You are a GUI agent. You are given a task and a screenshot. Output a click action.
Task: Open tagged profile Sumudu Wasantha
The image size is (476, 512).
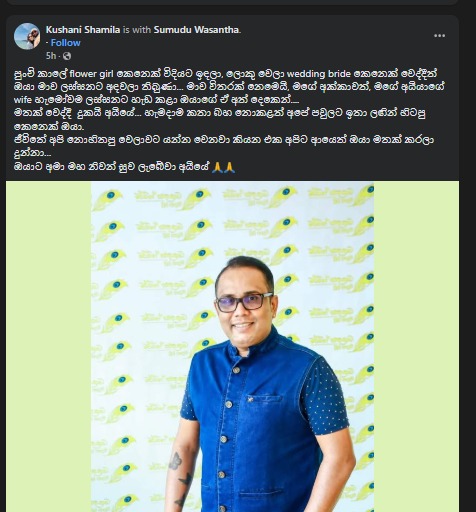click(x=196, y=30)
